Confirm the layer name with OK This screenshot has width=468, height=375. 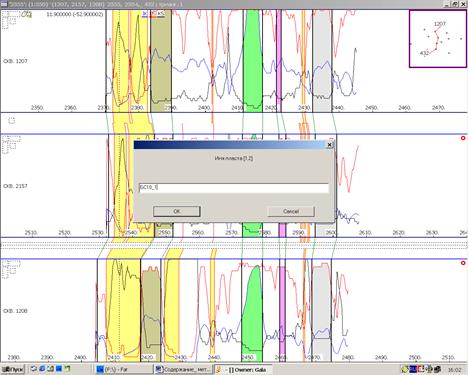[x=177, y=211]
